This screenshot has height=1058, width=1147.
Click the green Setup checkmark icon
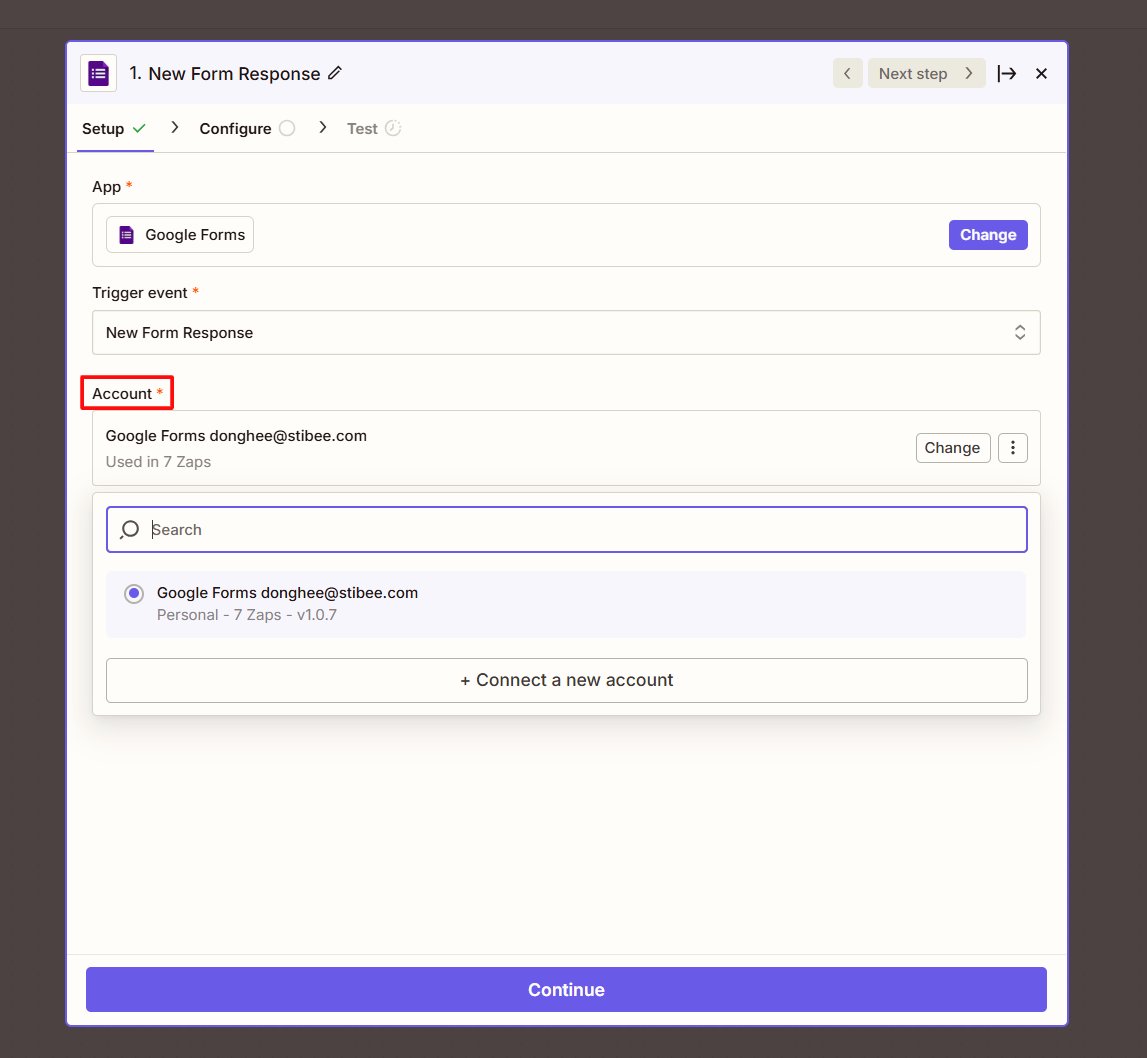pos(139,129)
